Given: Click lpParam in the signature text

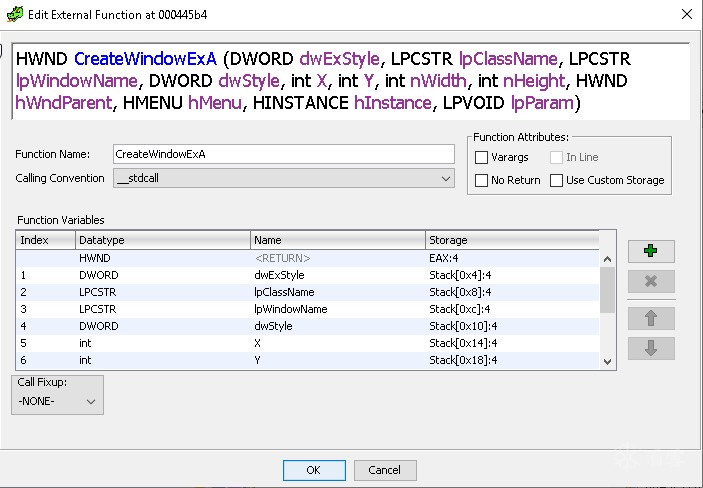Looking at the screenshot, I should pos(542,103).
